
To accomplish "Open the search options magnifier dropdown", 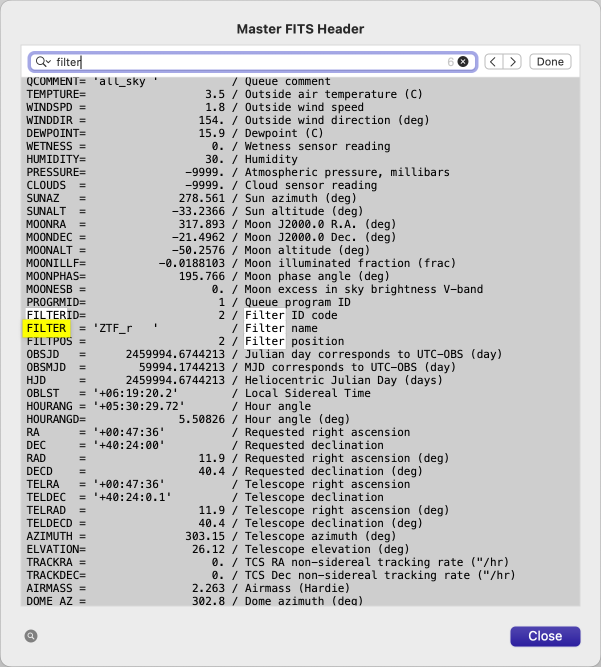I will pyautogui.click(x=42, y=62).
